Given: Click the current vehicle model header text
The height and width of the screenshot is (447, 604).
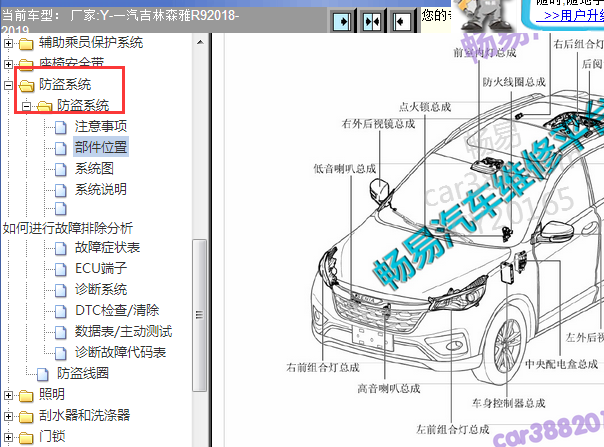Looking at the screenshot, I should 120,22.
